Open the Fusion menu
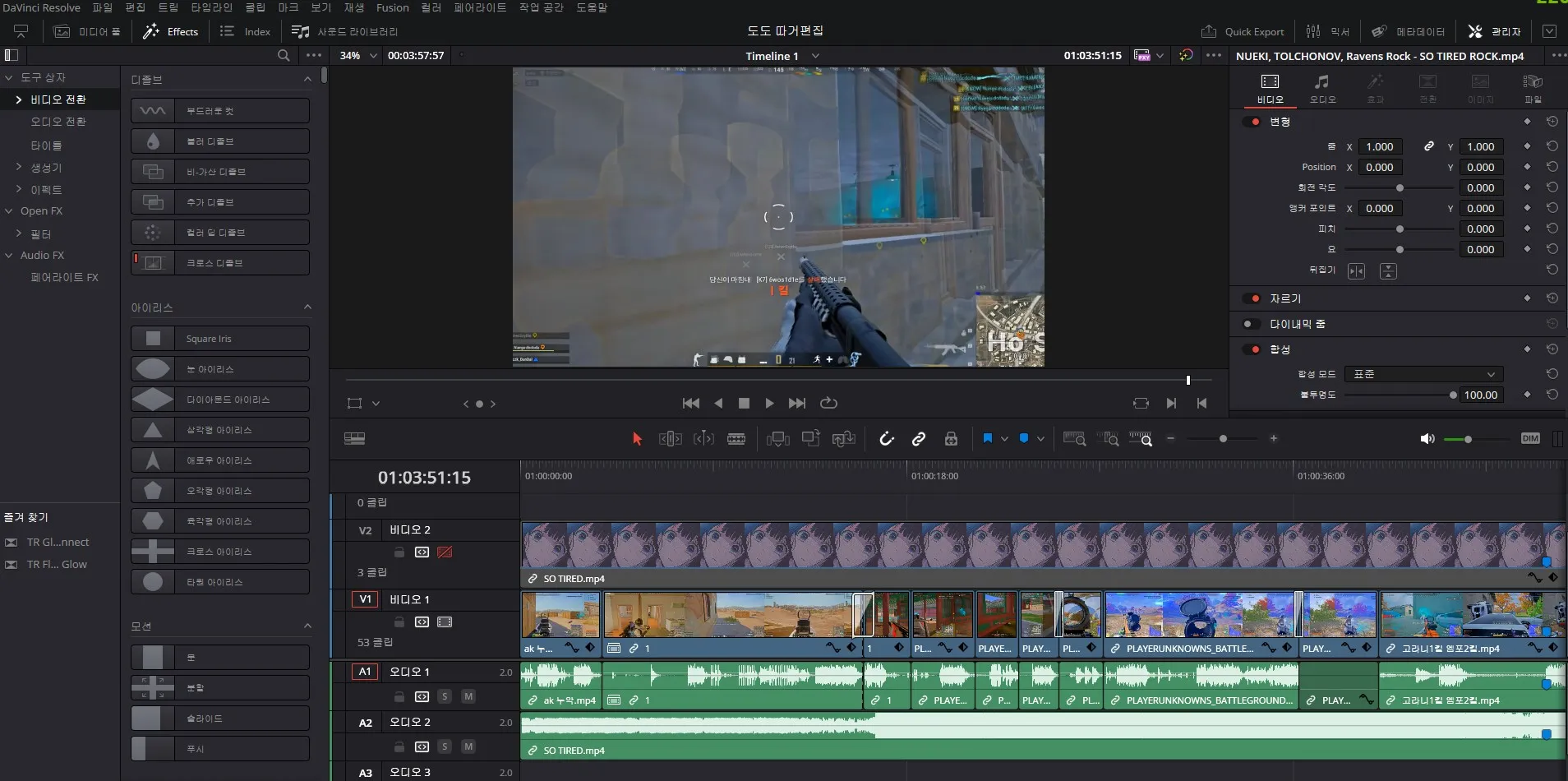Screen dimensions: 1568x781 [x=393, y=7]
